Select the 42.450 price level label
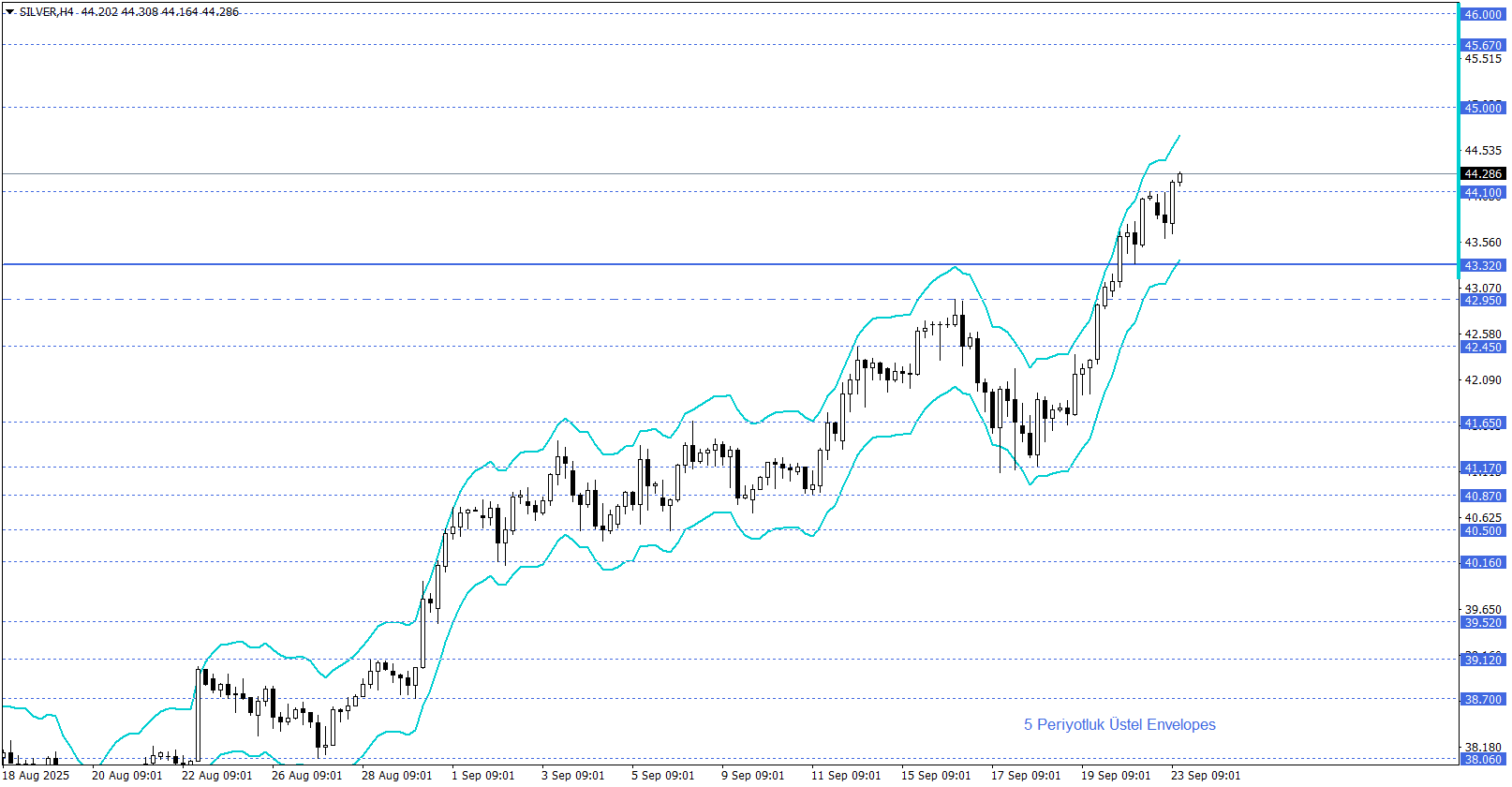The height and width of the screenshot is (787, 1512). click(x=1483, y=347)
